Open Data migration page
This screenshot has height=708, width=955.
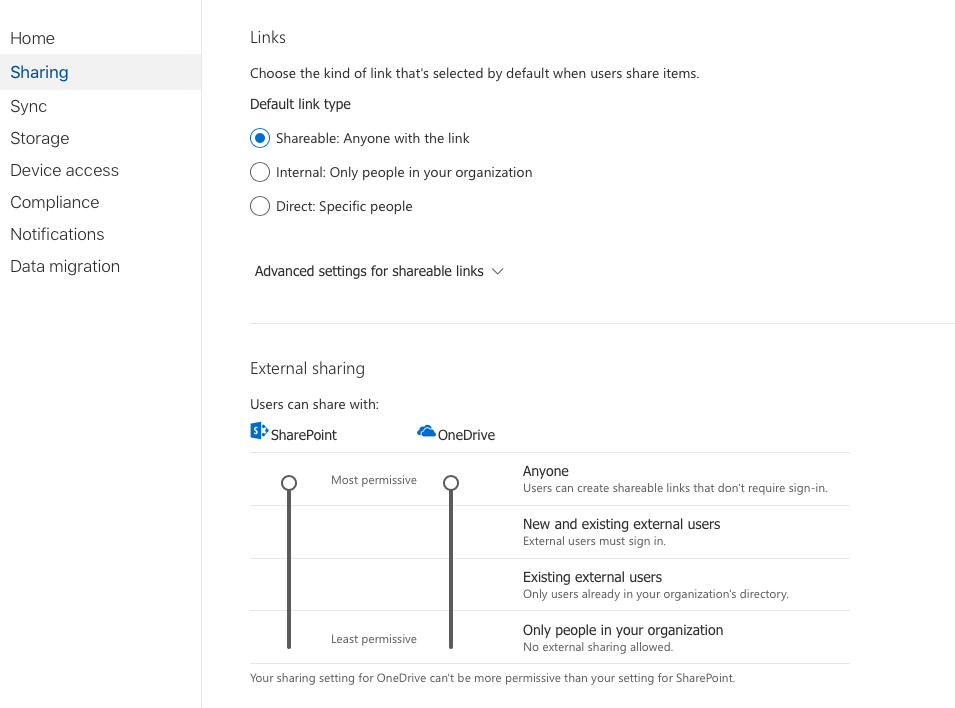(65, 266)
